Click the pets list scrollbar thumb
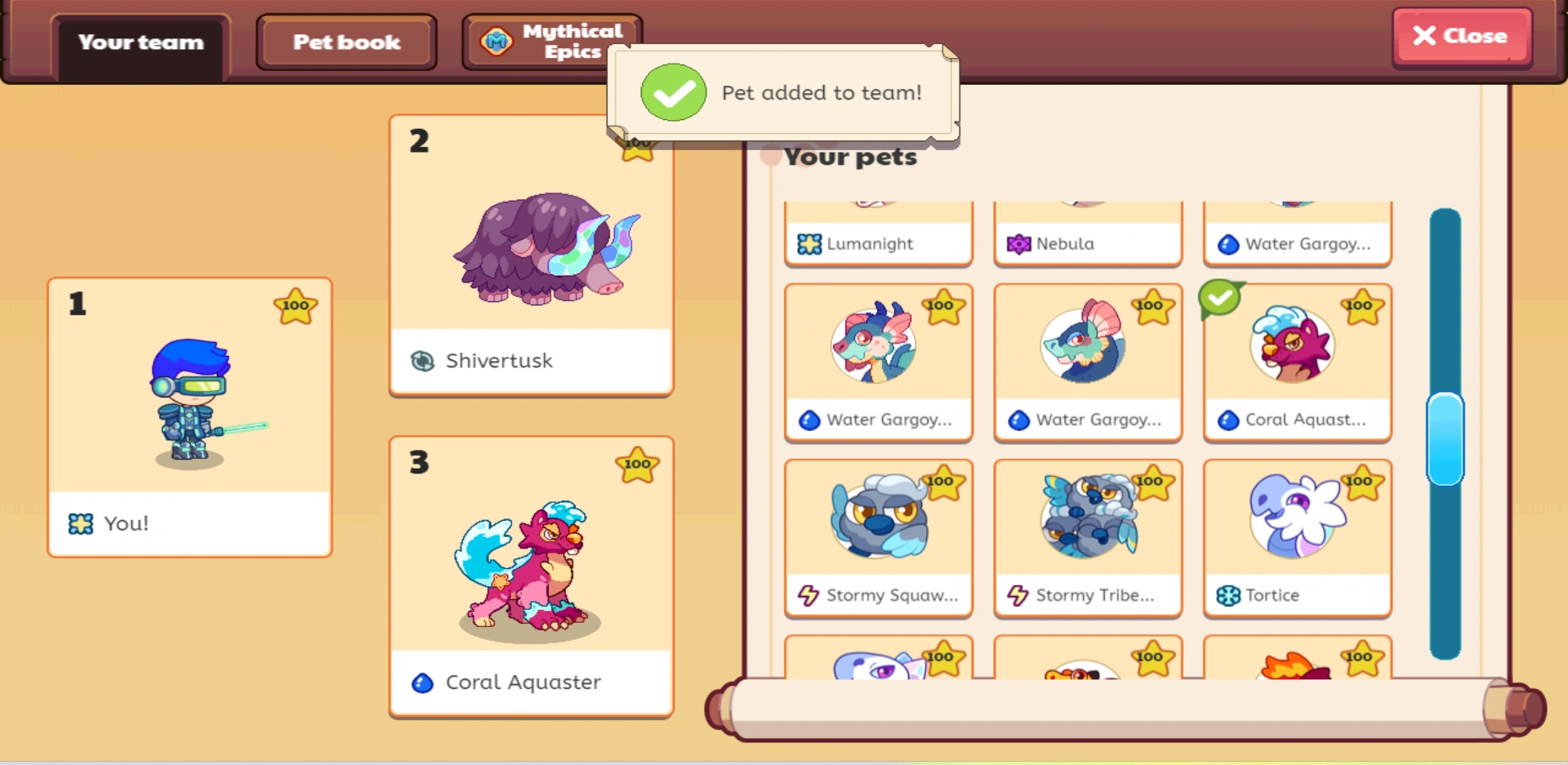The image size is (1568, 765). pyautogui.click(x=1445, y=439)
